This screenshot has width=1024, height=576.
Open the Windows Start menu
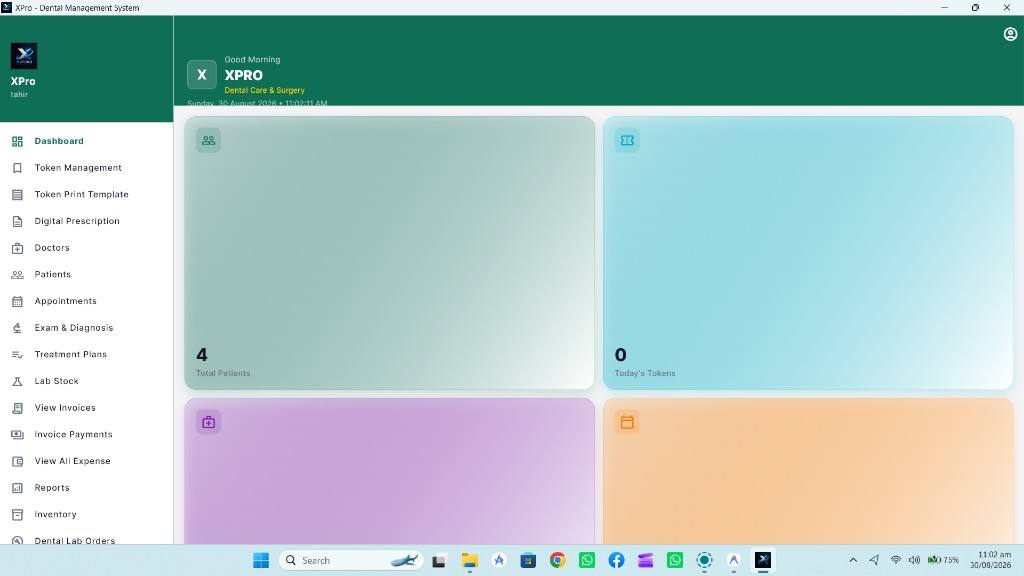click(x=261, y=560)
